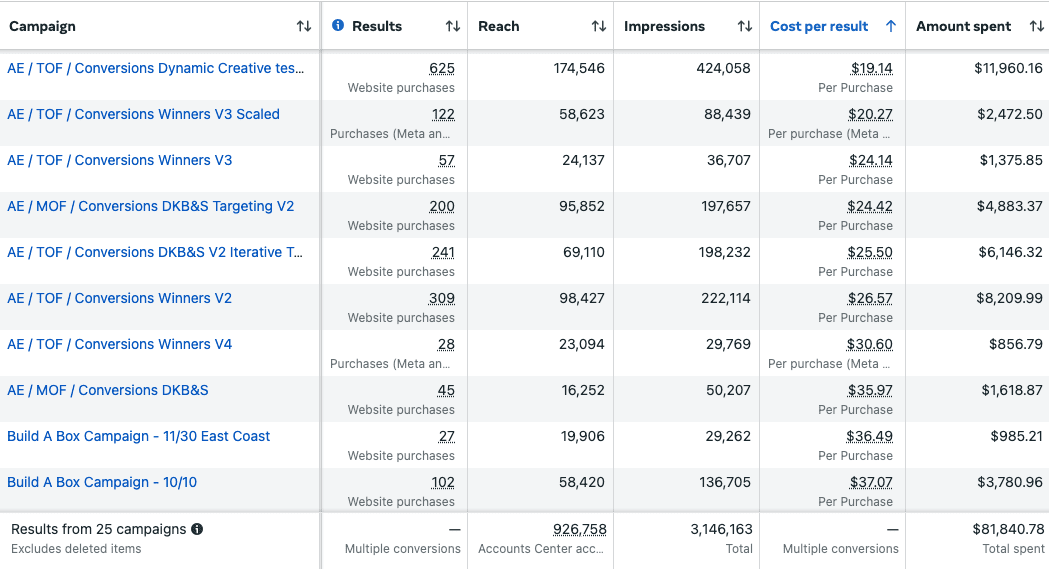Click the 200 results value
Viewport: 1049px width, 569px height.
[x=442, y=207]
